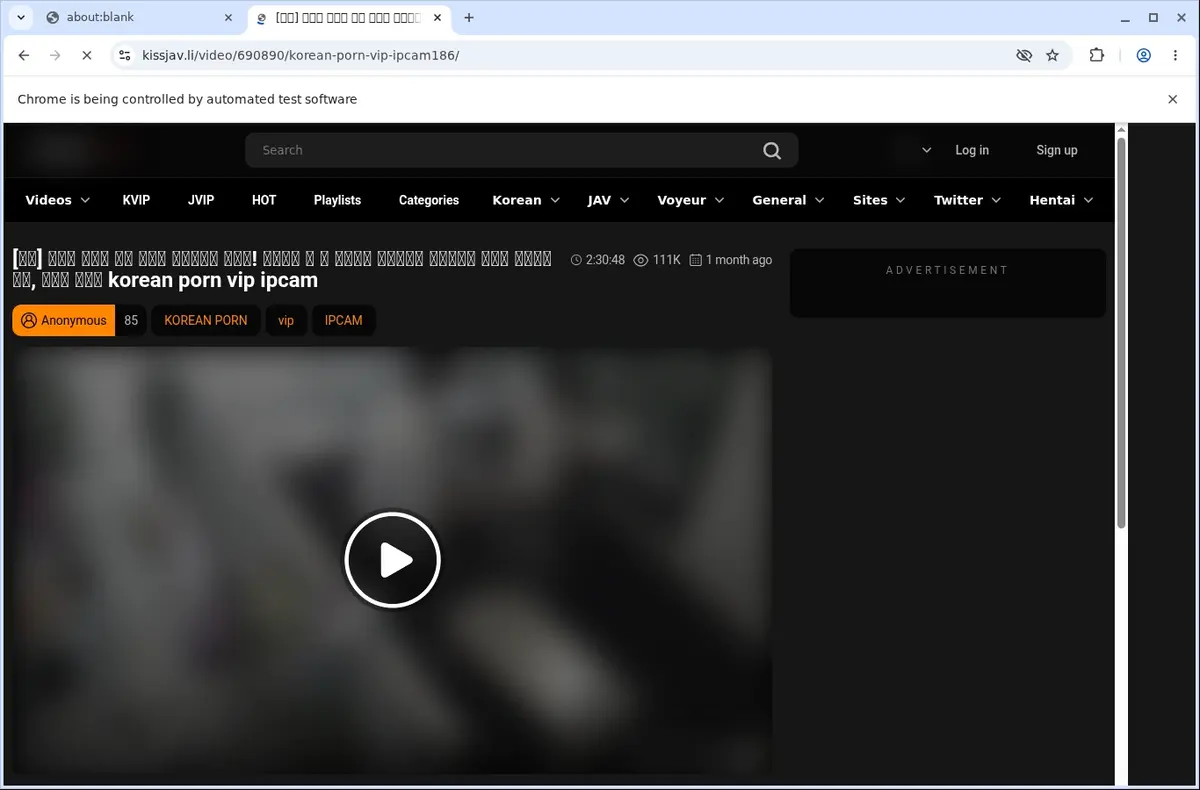1200x790 pixels.
Task: Dismiss the automated test software infobar
Action: coord(1173,99)
